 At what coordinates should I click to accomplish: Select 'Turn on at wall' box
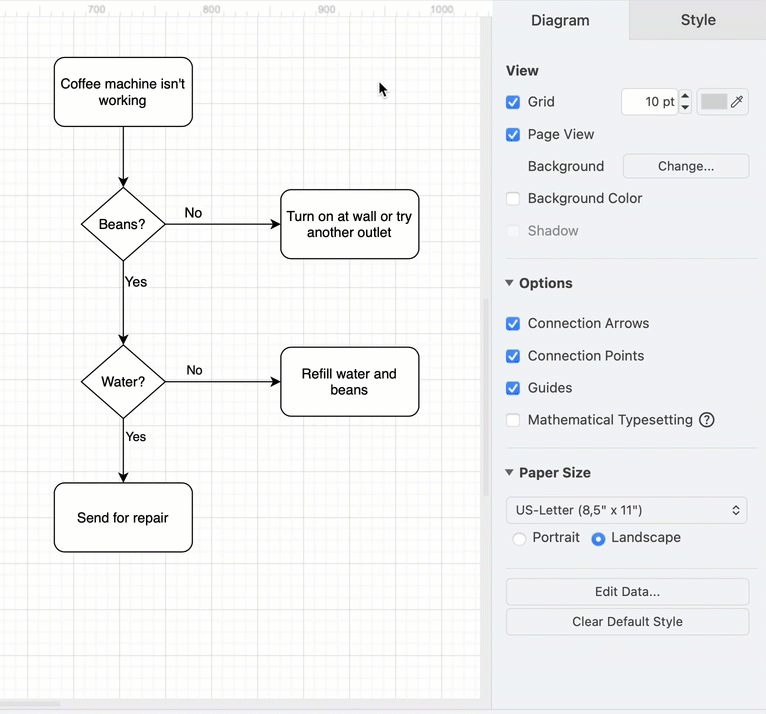[x=350, y=224]
